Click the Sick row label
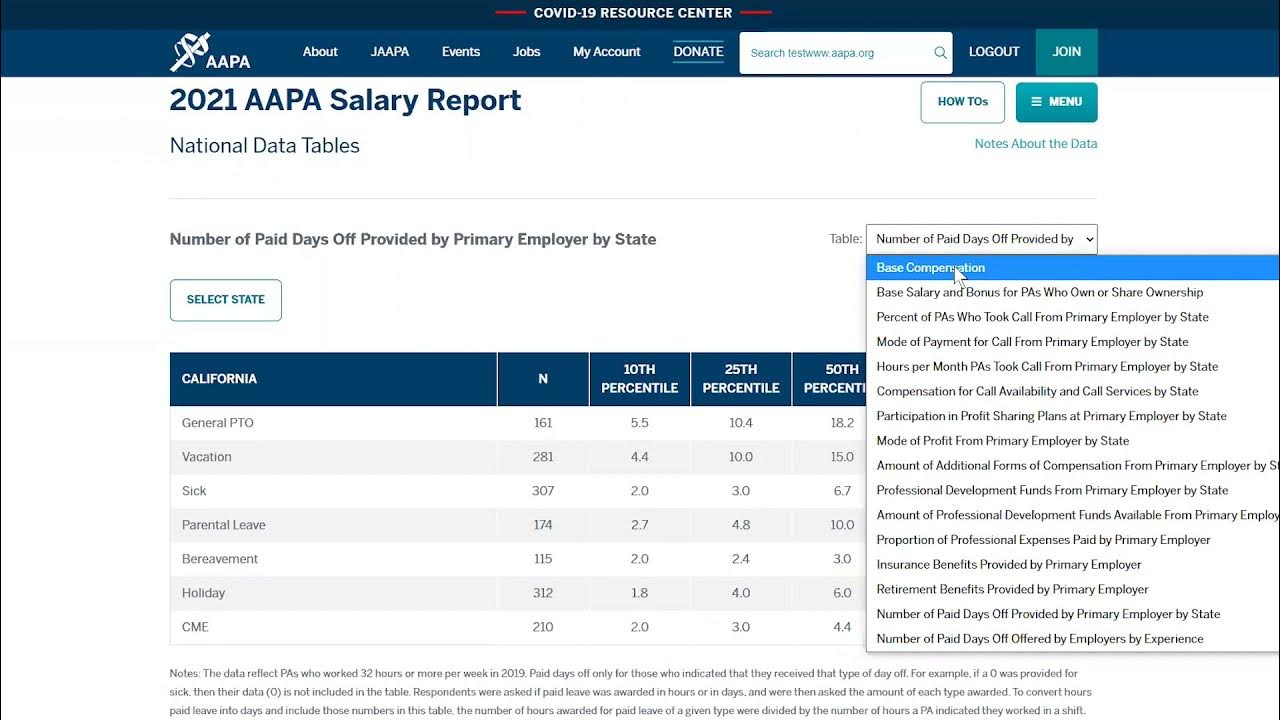The image size is (1280, 720). tap(194, 491)
